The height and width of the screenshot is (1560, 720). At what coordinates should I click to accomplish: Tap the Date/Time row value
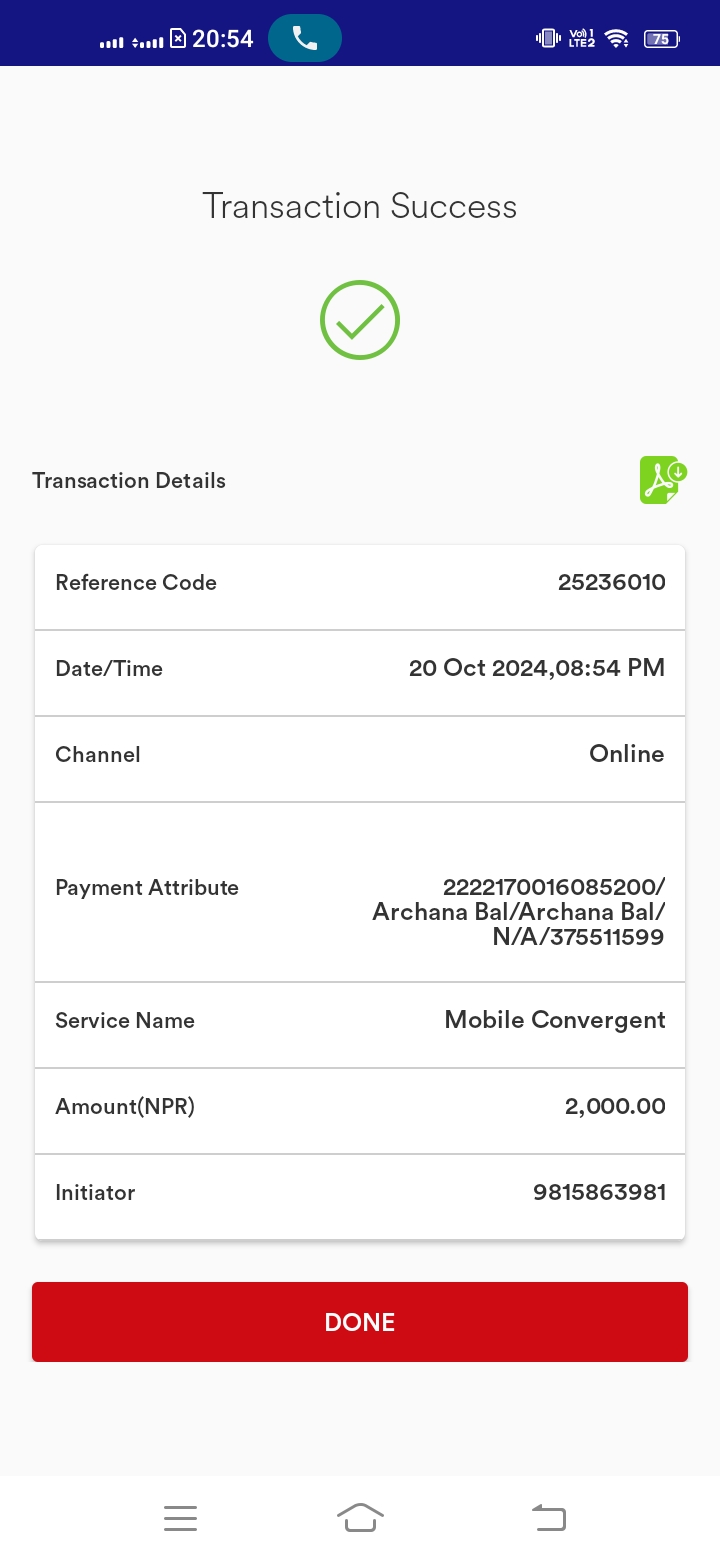coord(537,669)
